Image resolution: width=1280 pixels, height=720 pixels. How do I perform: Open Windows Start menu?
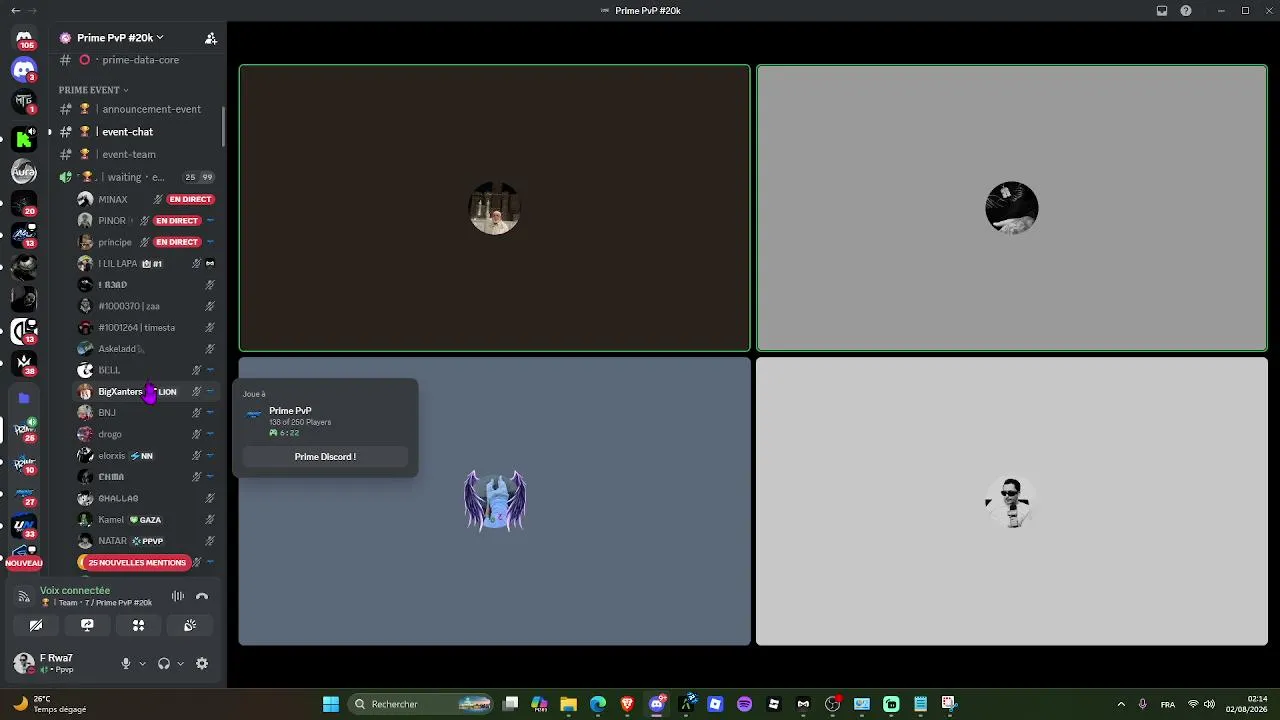(x=331, y=704)
